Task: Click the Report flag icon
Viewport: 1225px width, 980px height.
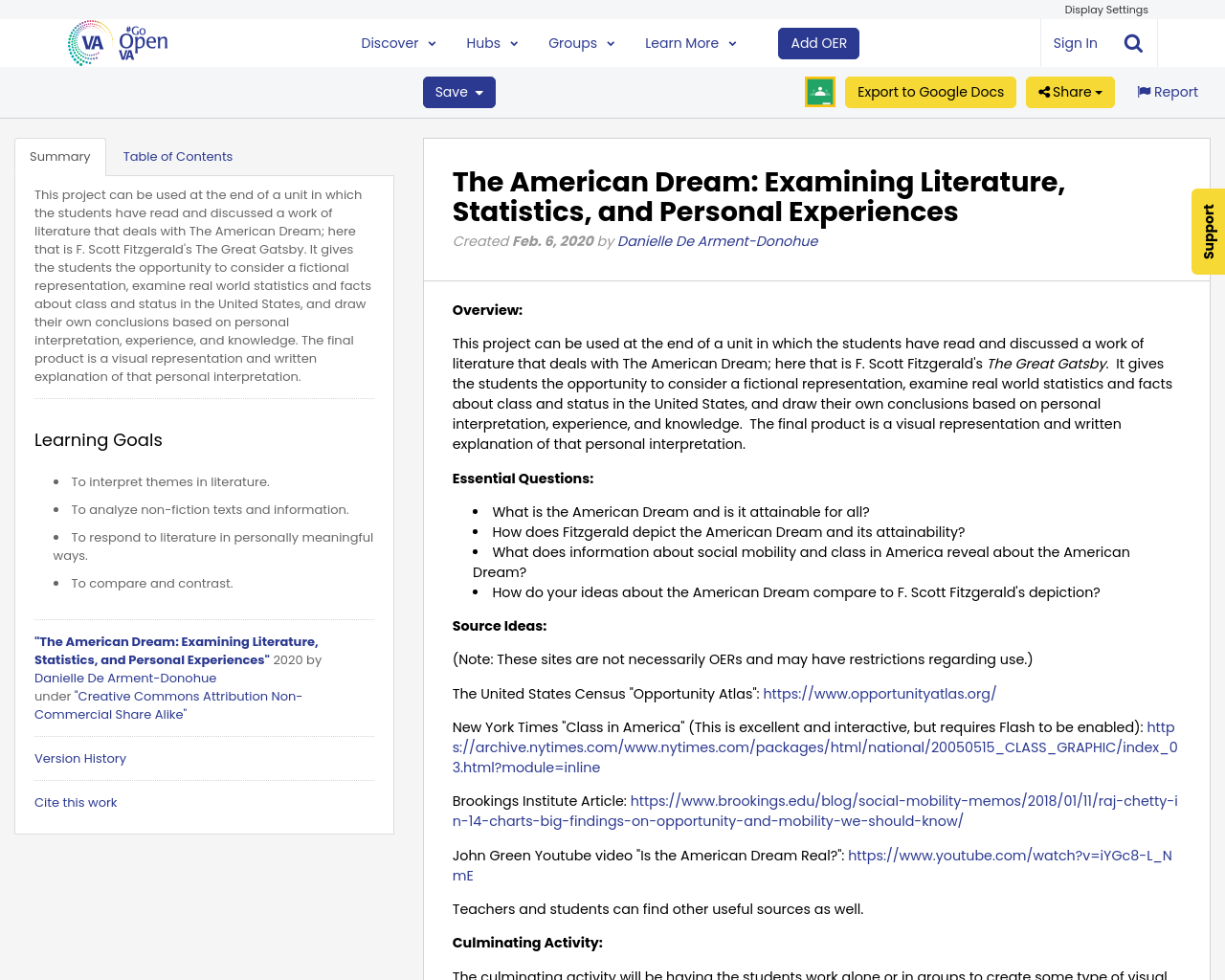Action: (x=1145, y=91)
